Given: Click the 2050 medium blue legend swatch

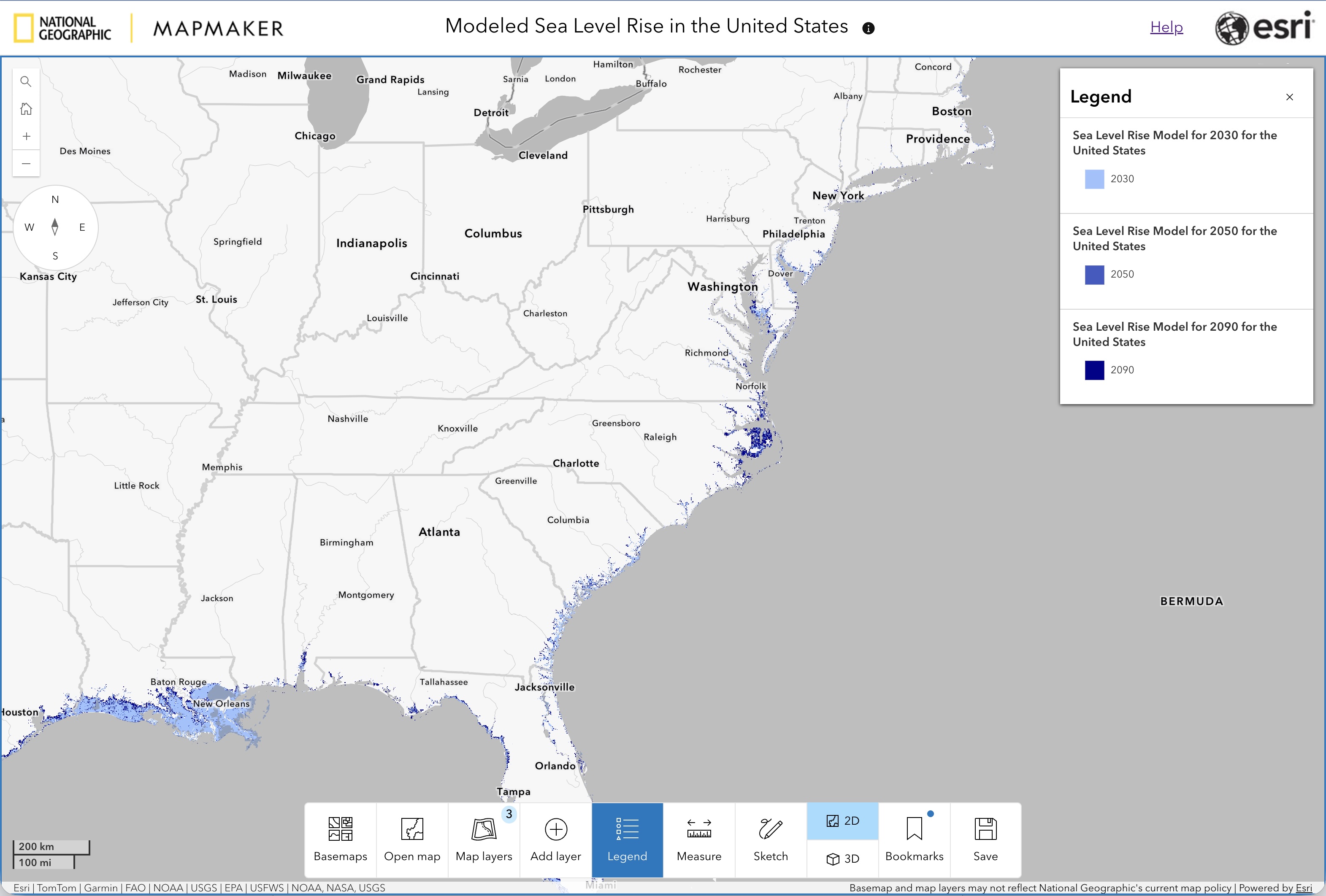Looking at the screenshot, I should click(1094, 275).
